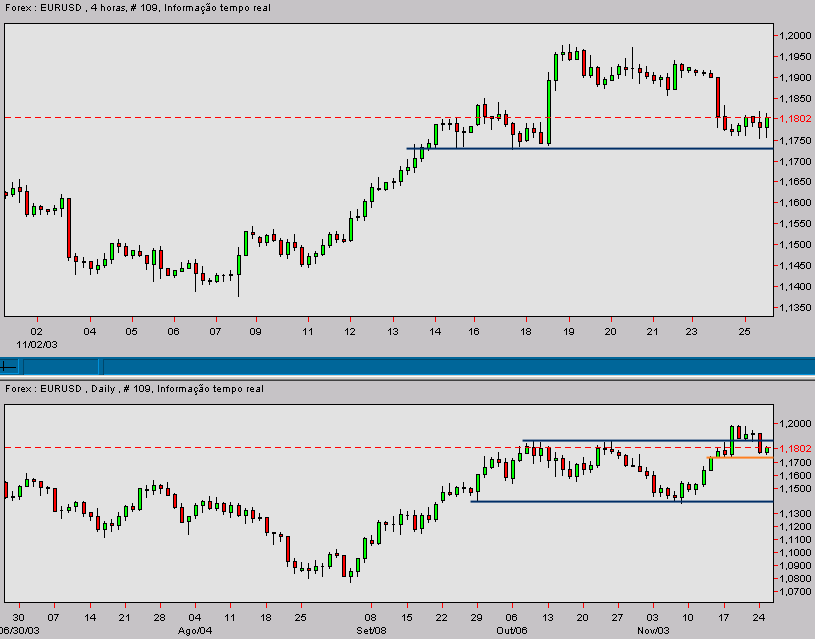This screenshot has height=639, width=815.
Task: Click the red 1,1802 price label on the 4-hour chart
Action: click(x=795, y=119)
